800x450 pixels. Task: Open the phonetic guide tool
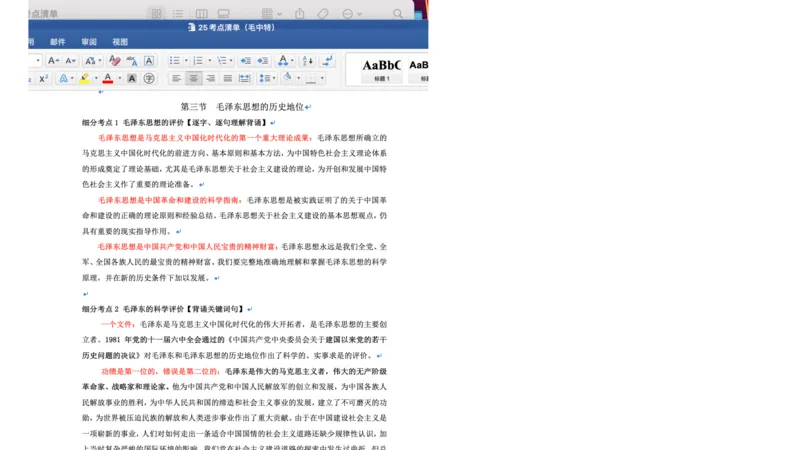click(132, 61)
